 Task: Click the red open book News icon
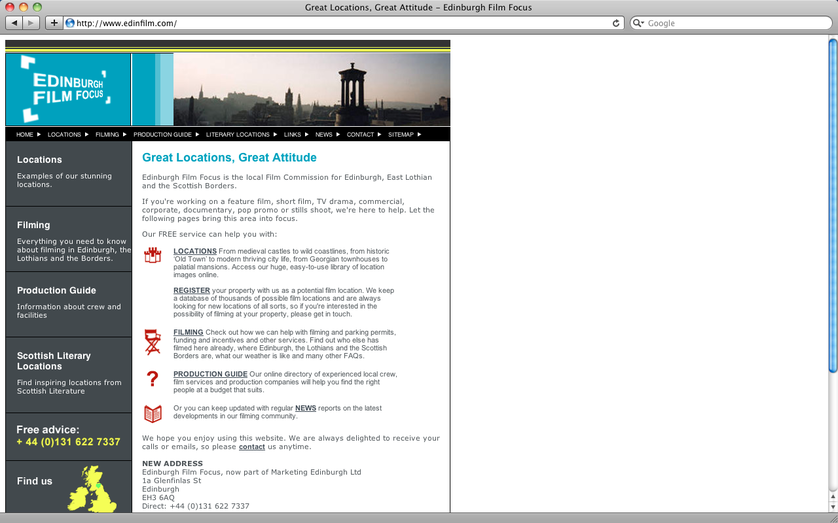click(x=153, y=413)
